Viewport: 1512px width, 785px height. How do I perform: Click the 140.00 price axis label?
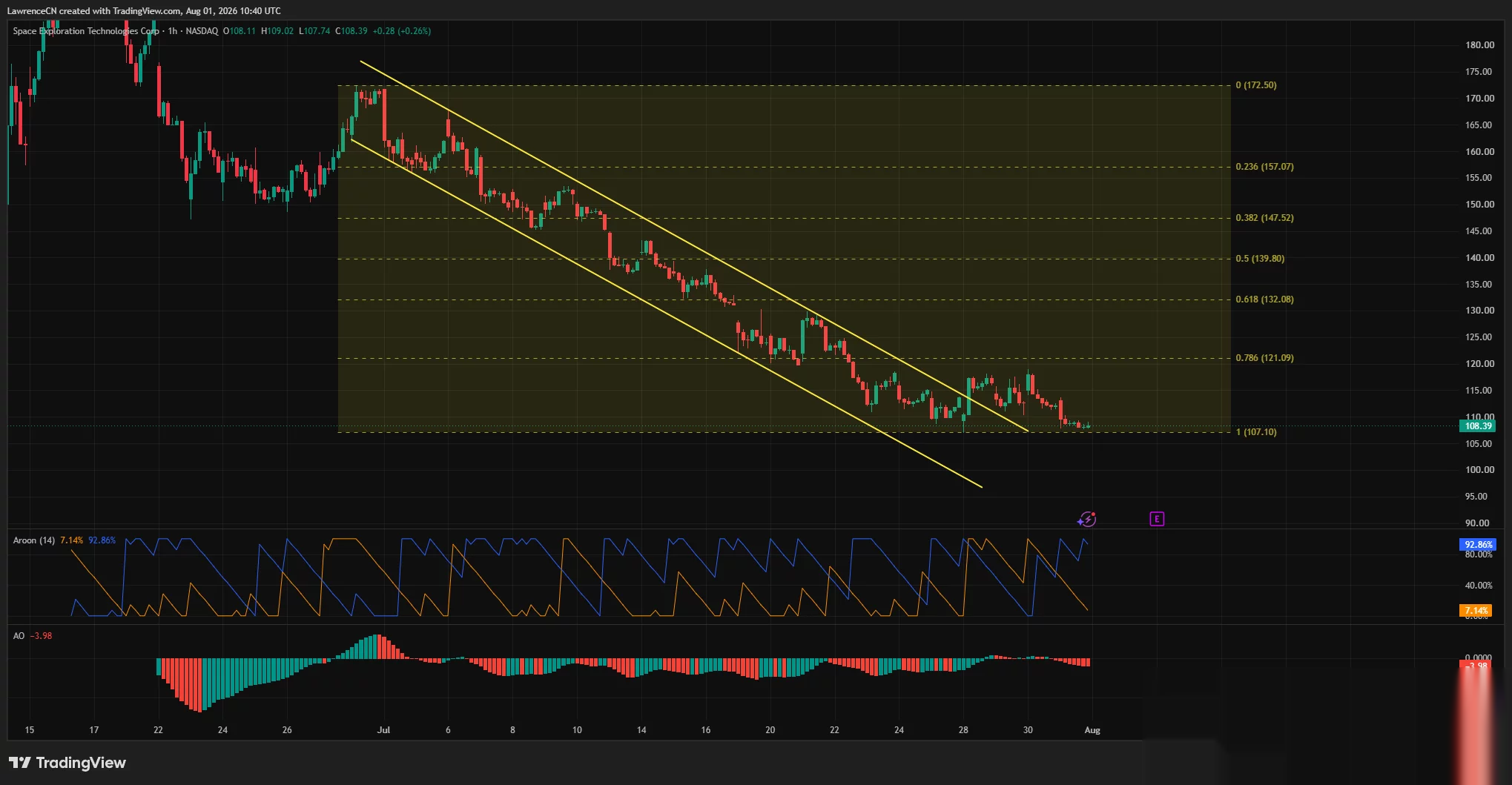pyautogui.click(x=1479, y=258)
